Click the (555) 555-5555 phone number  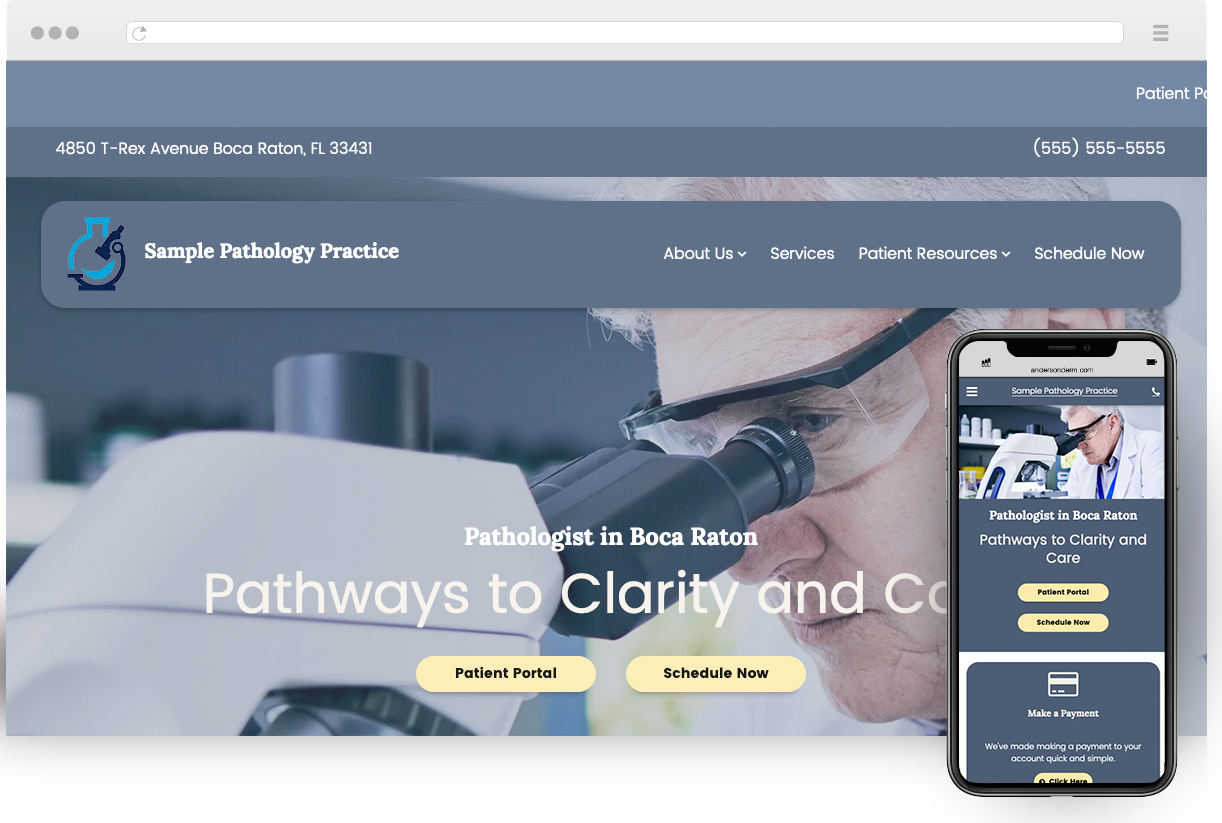tap(1099, 148)
